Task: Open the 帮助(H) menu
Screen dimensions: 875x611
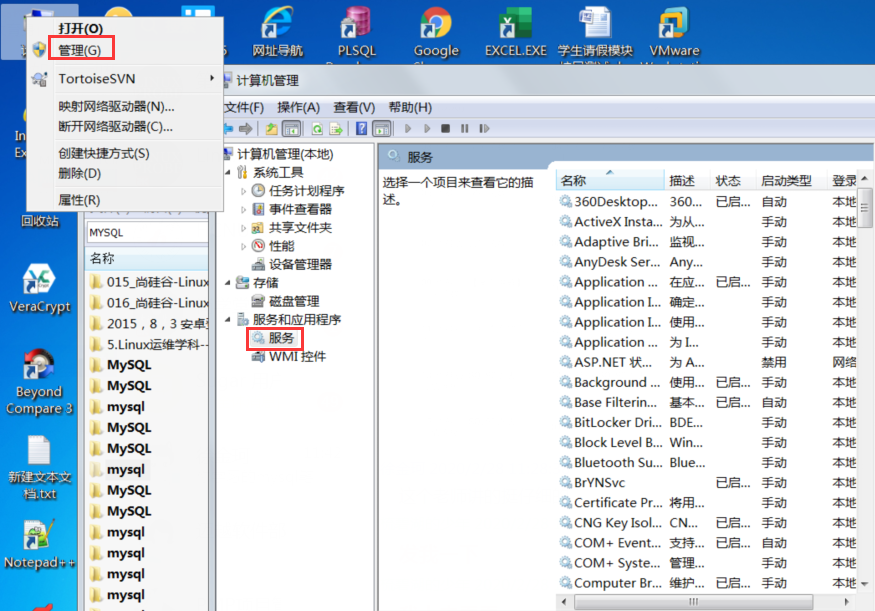Action: (410, 107)
